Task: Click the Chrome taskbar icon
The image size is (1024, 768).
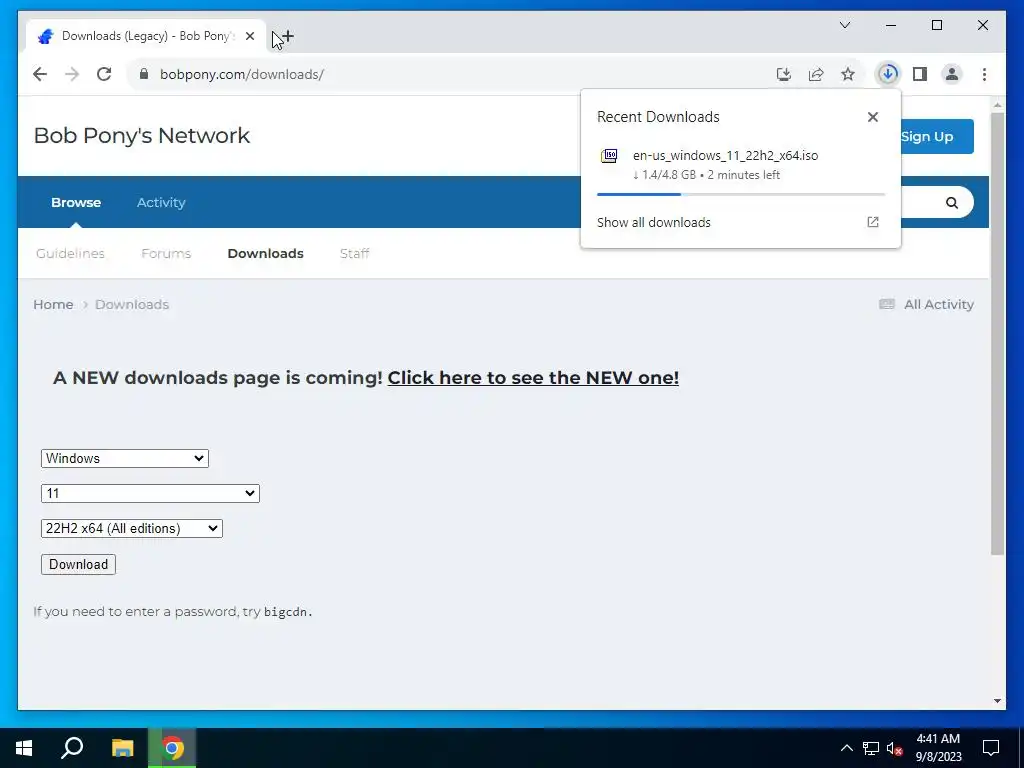Action: point(172,748)
